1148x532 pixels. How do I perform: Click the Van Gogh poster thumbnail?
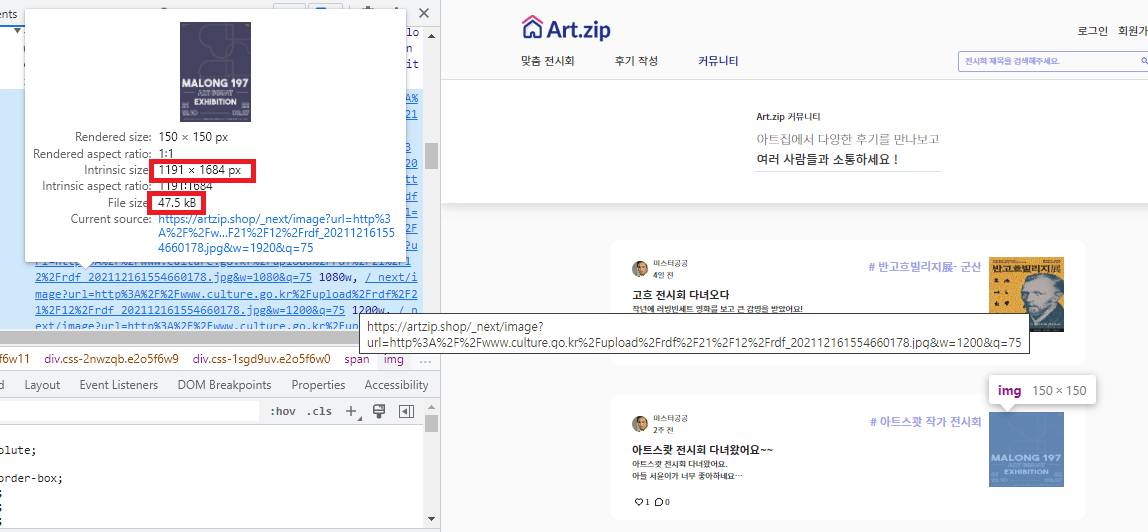pos(1026,294)
